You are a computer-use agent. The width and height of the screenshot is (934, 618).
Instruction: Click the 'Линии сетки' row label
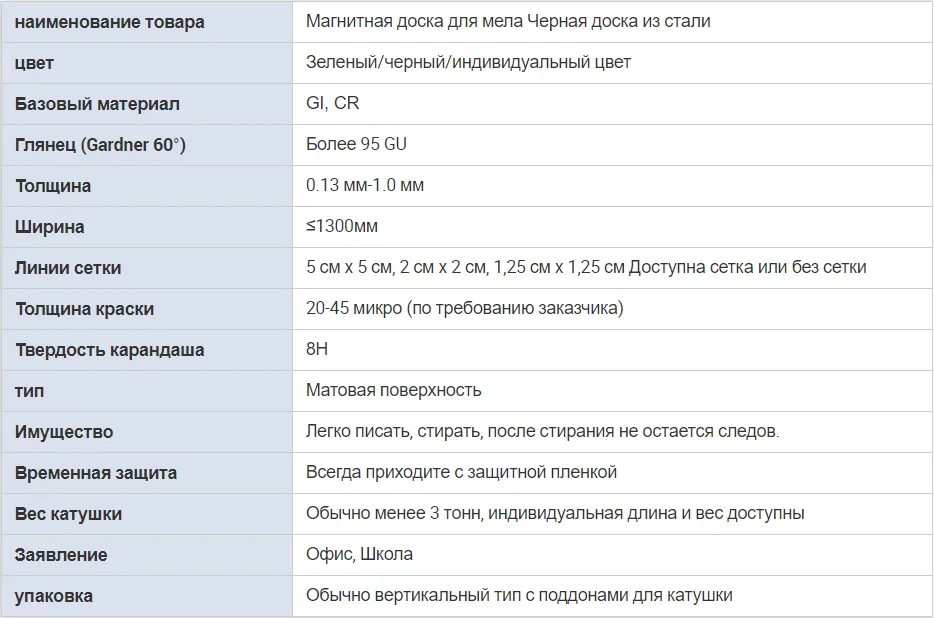click(68, 268)
